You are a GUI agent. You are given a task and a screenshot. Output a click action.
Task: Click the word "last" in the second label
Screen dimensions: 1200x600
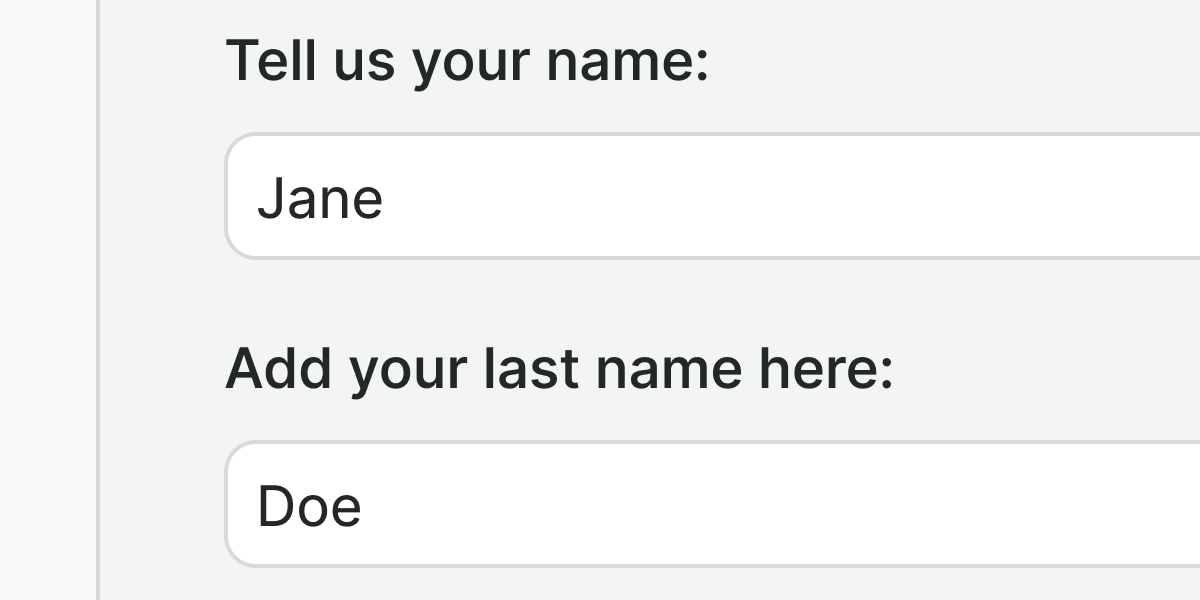pos(530,370)
